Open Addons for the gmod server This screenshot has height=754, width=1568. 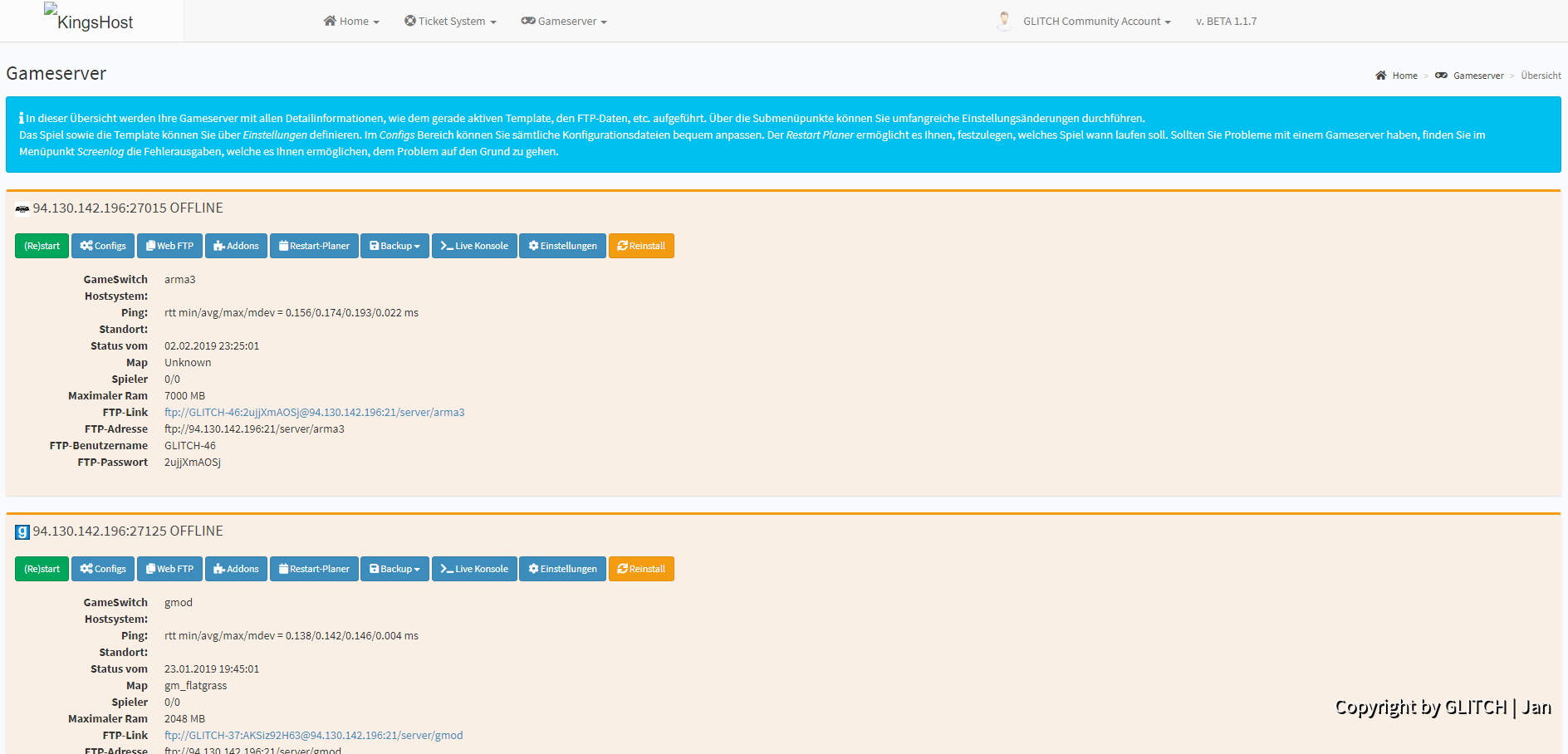(236, 569)
